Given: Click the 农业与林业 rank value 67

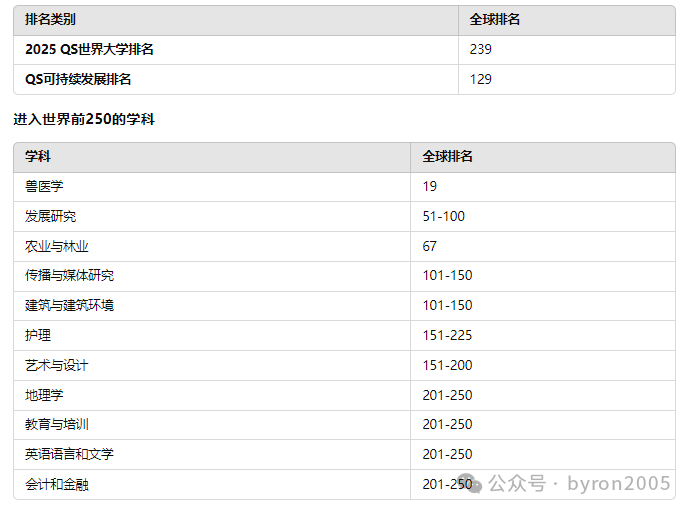Looking at the screenshot, I should (430, 246).
